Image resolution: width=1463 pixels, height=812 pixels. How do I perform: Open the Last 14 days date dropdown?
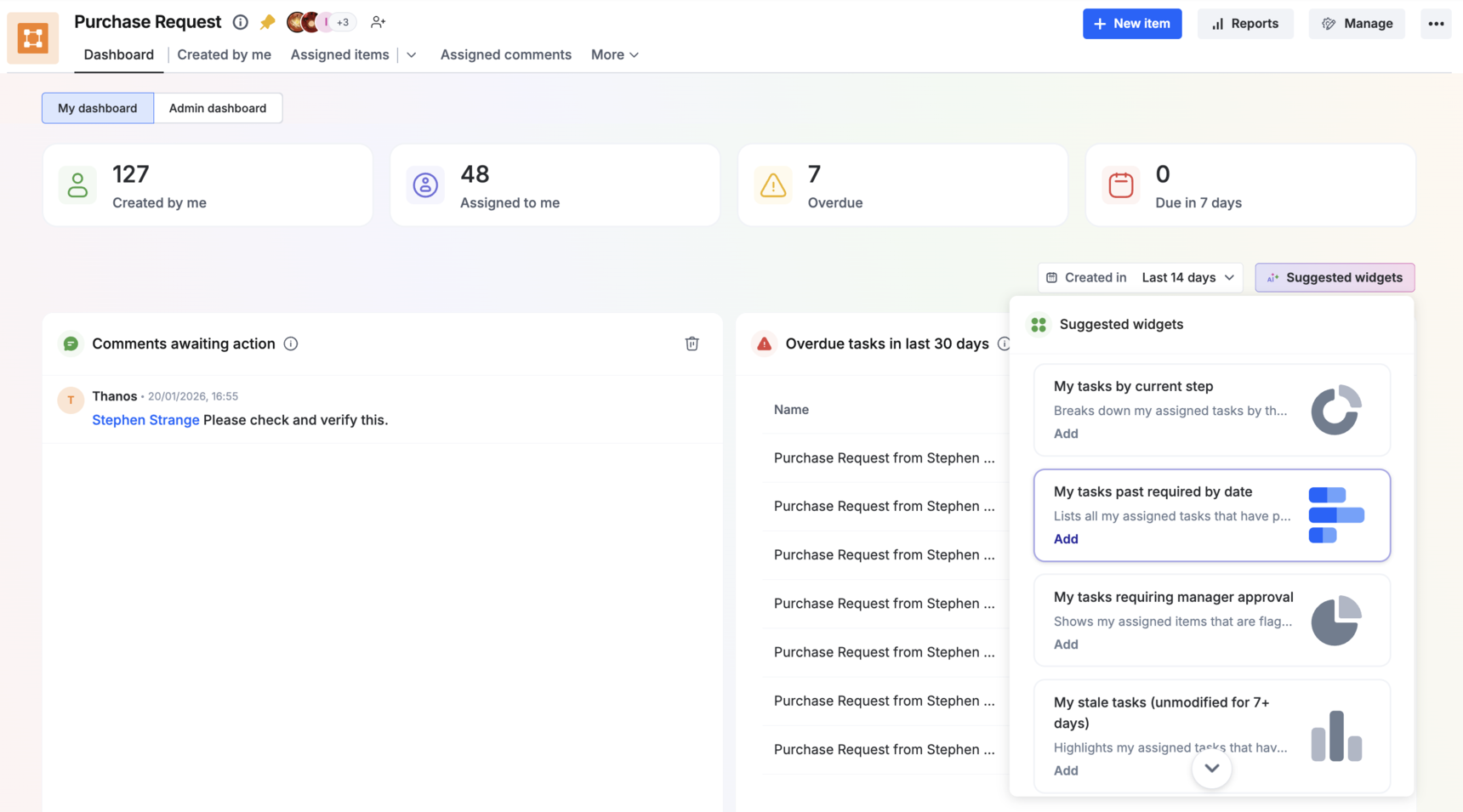coord(1187,277)
